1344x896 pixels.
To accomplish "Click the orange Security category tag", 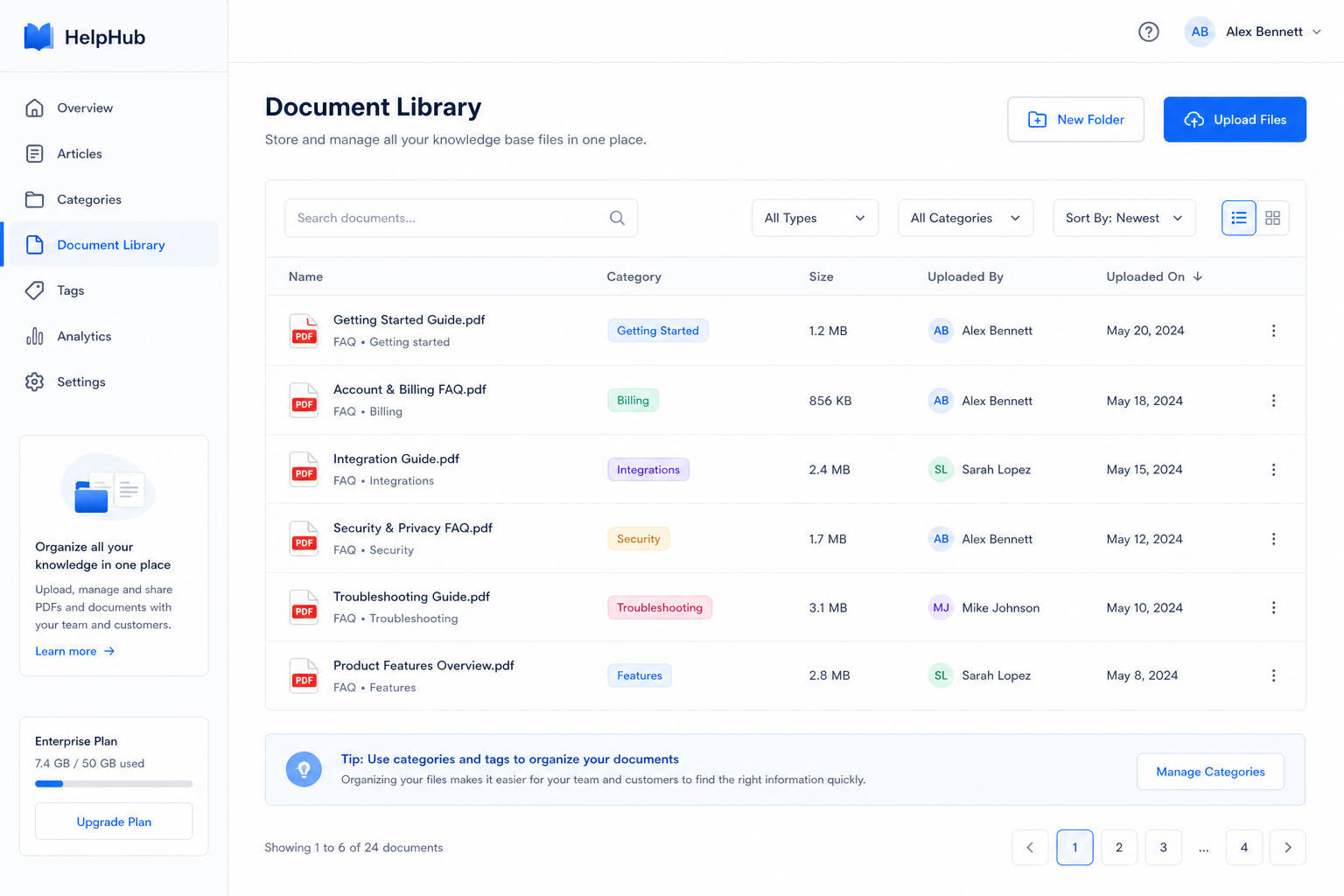I will 639,539.
